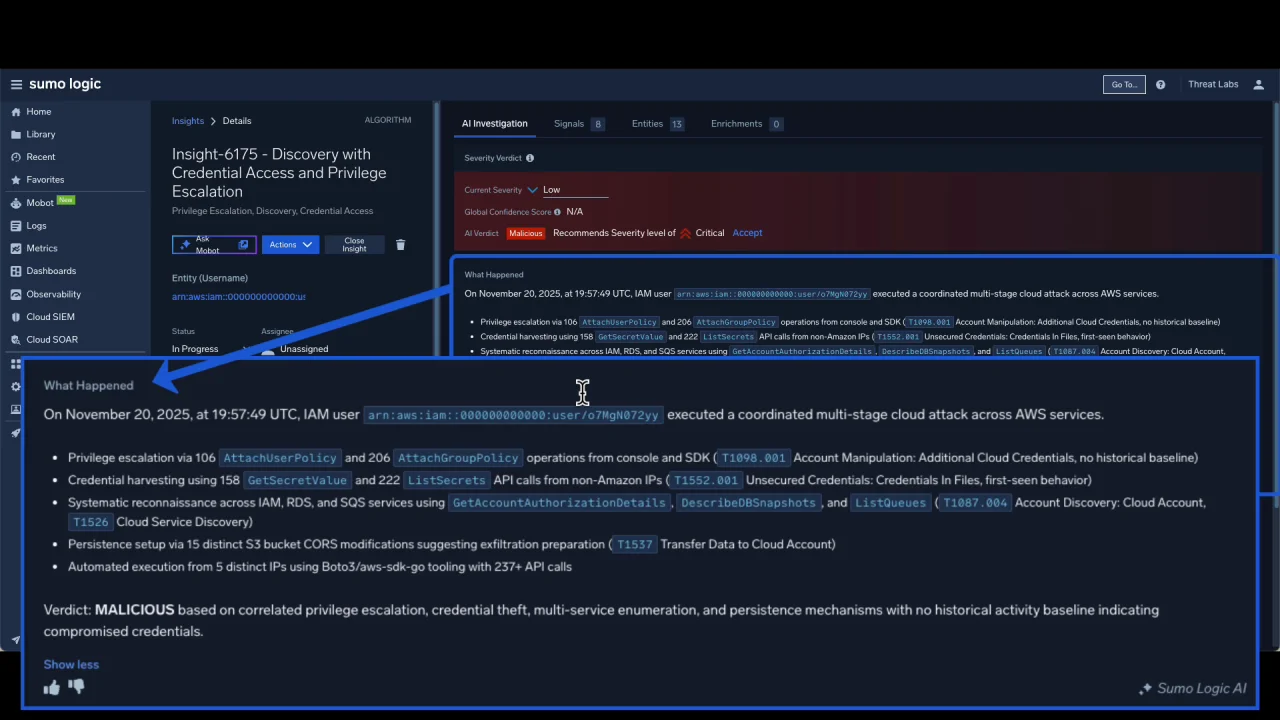
Task: Open Cloud SOAR from the sidebar
Action: pos(51,339)
